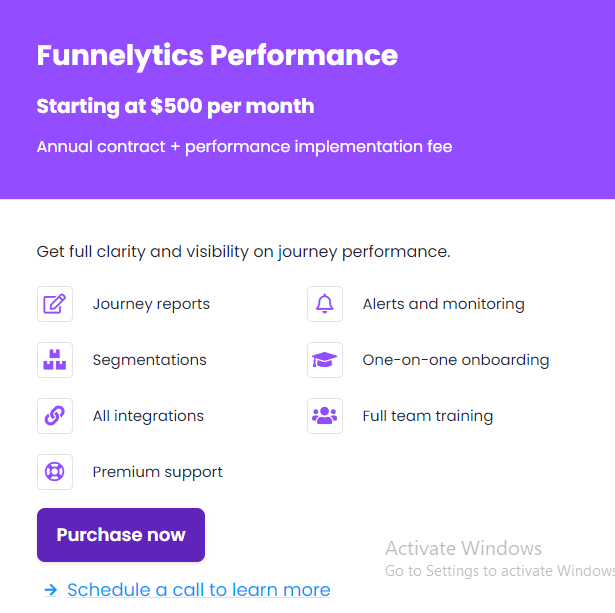The height and width of the screenshot is (613, 615).
Task: Select the All integrations text label
Action: (x=148, y=417)
